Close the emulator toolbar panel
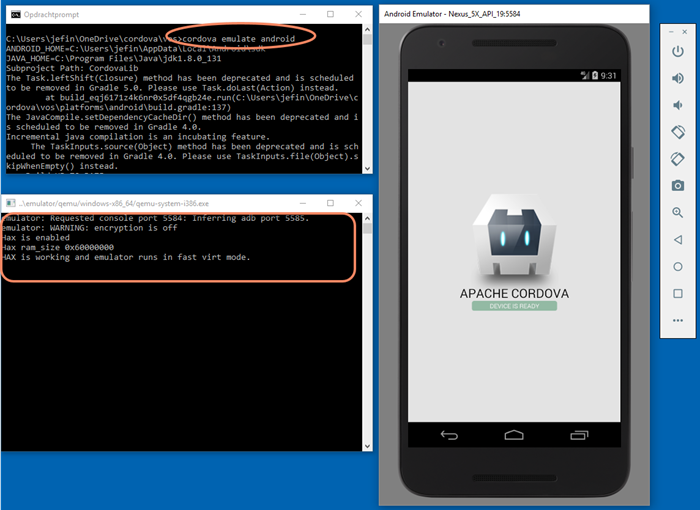The height and width of the screenshot is (510, 700). (684, 32)
